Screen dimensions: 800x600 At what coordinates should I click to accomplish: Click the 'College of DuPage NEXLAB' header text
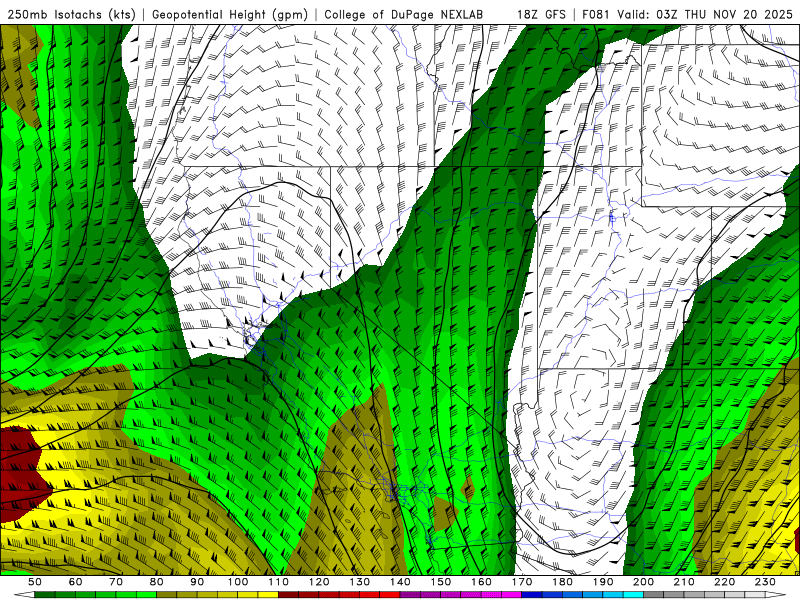pyautogui.click(x=403, y=15)
